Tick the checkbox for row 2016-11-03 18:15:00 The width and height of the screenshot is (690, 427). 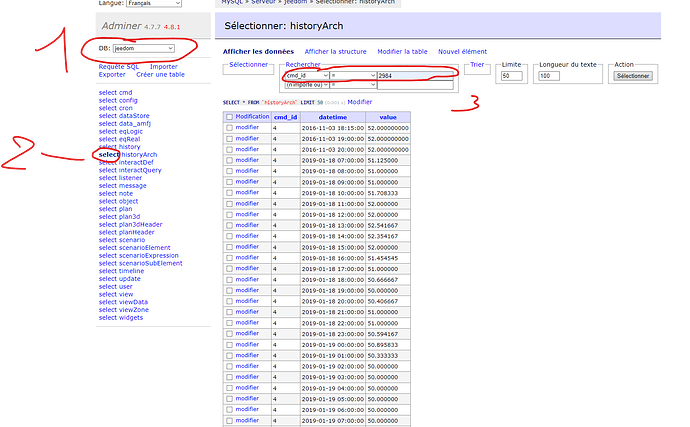[x=229, y=128]
